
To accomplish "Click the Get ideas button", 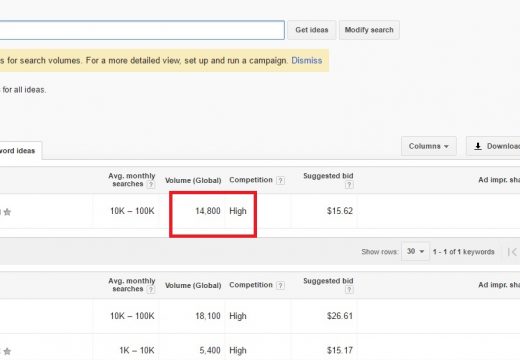I will [312, 30].
